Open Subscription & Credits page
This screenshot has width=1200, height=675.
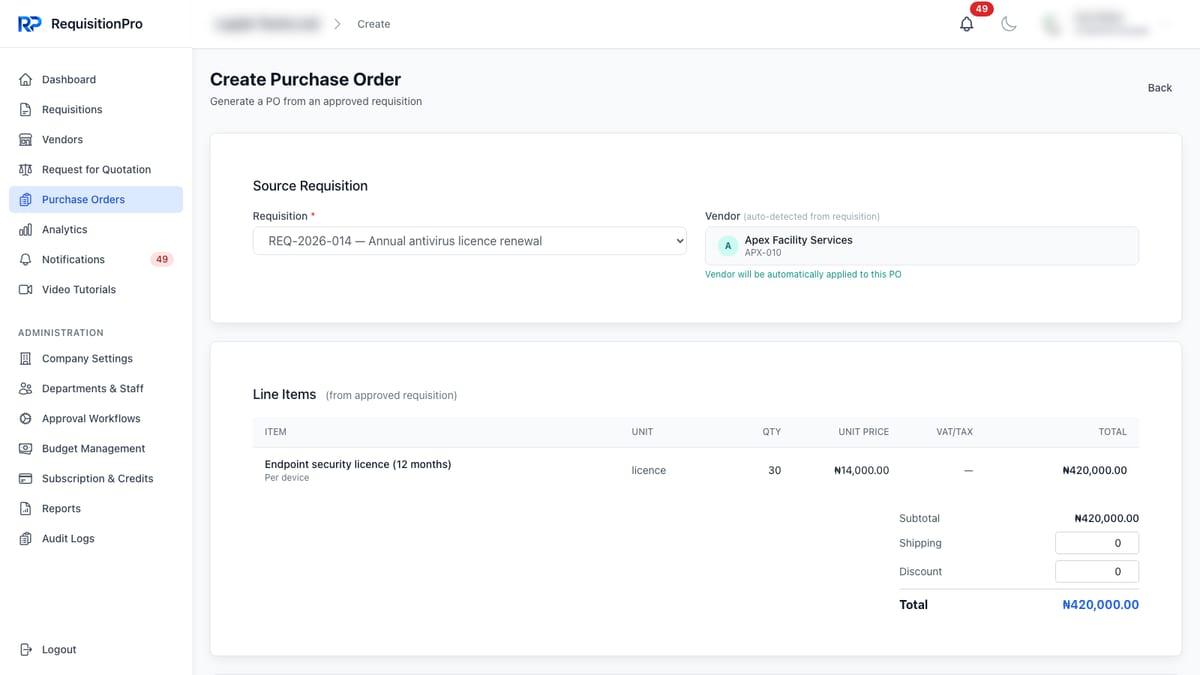click(96, 479)
